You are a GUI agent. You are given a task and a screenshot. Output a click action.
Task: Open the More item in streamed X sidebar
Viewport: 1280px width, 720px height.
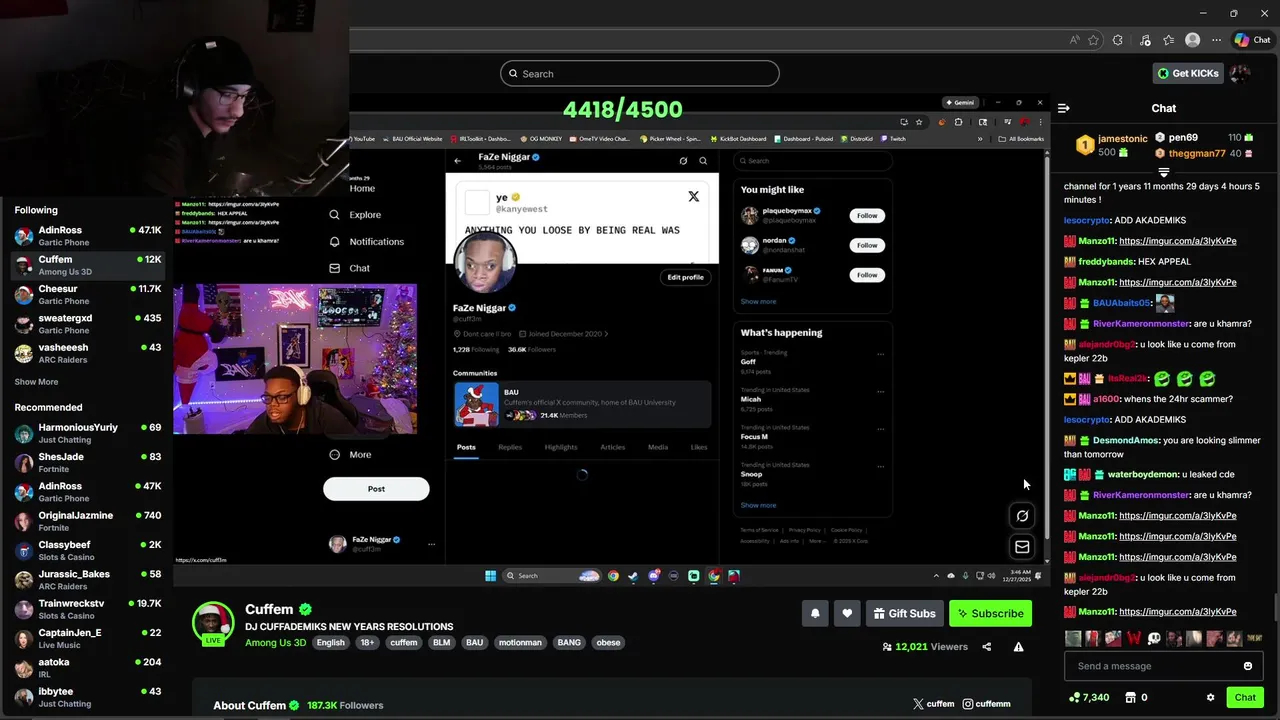click(x=351, y=454)
